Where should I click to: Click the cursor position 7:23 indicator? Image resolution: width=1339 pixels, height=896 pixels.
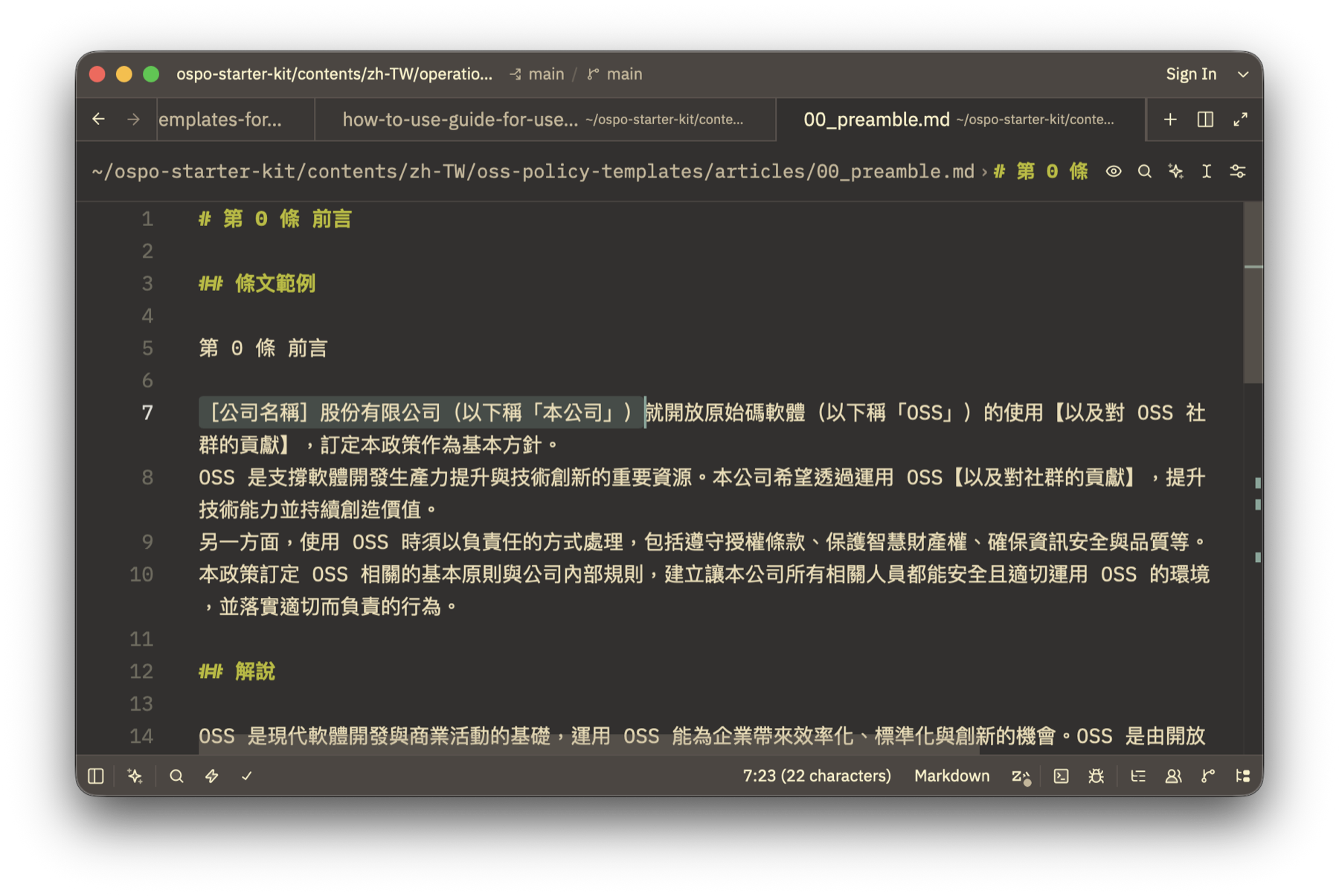[x=817, y=776]
